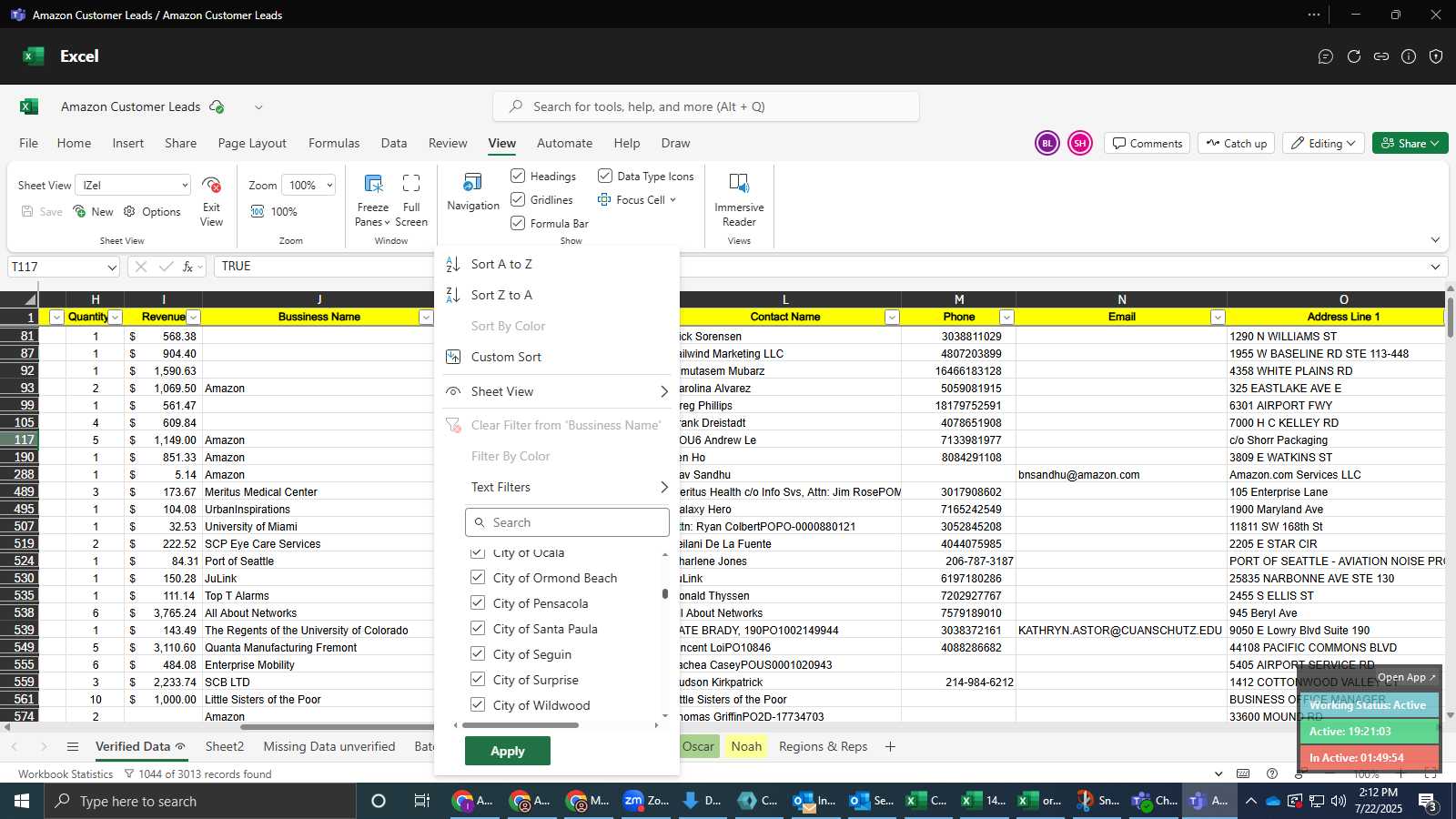Open the Name Box dropdown
This screenshot has width=1456, height=819.
tap(112, 267)
